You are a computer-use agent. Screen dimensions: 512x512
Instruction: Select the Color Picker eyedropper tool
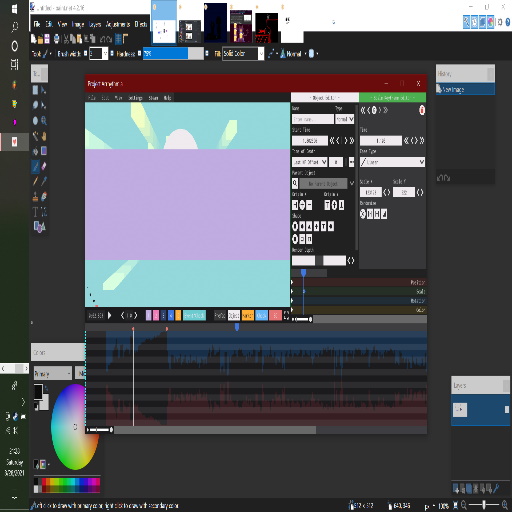(44, 181)
